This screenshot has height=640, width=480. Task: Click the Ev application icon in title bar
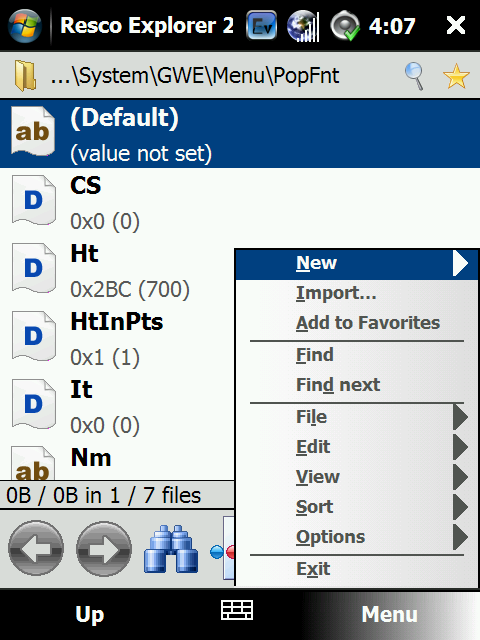click(261, 26)
